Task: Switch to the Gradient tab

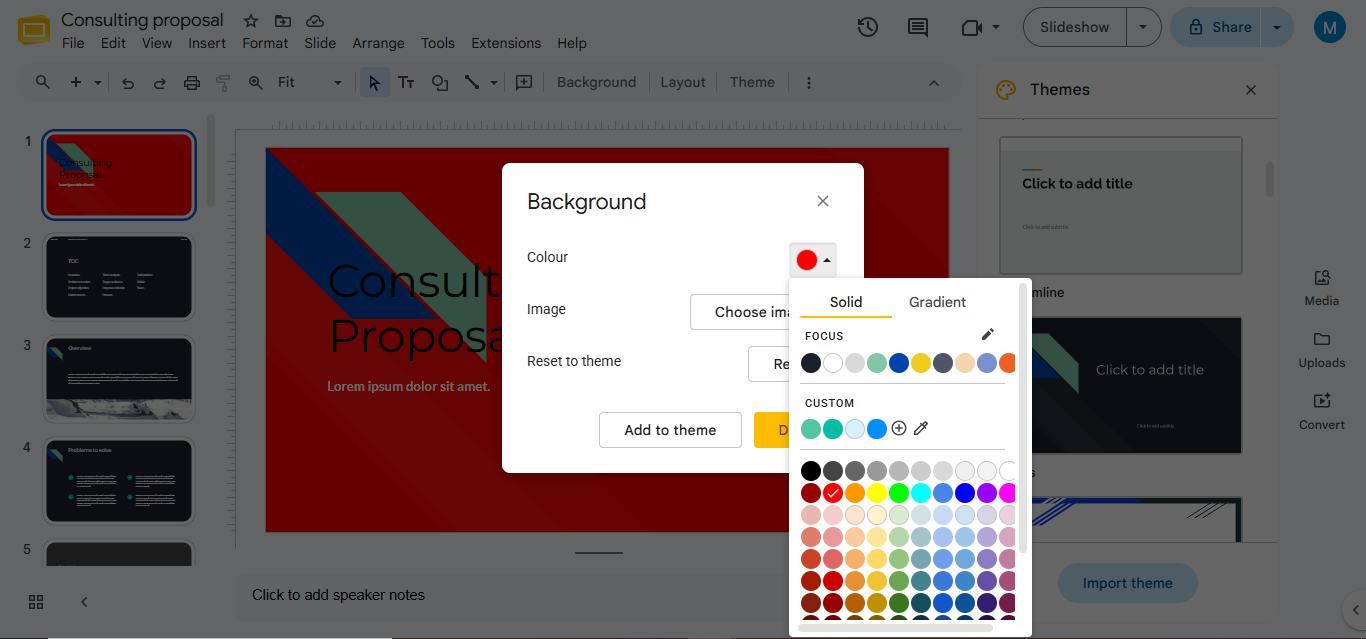Action: pos(937,302)
